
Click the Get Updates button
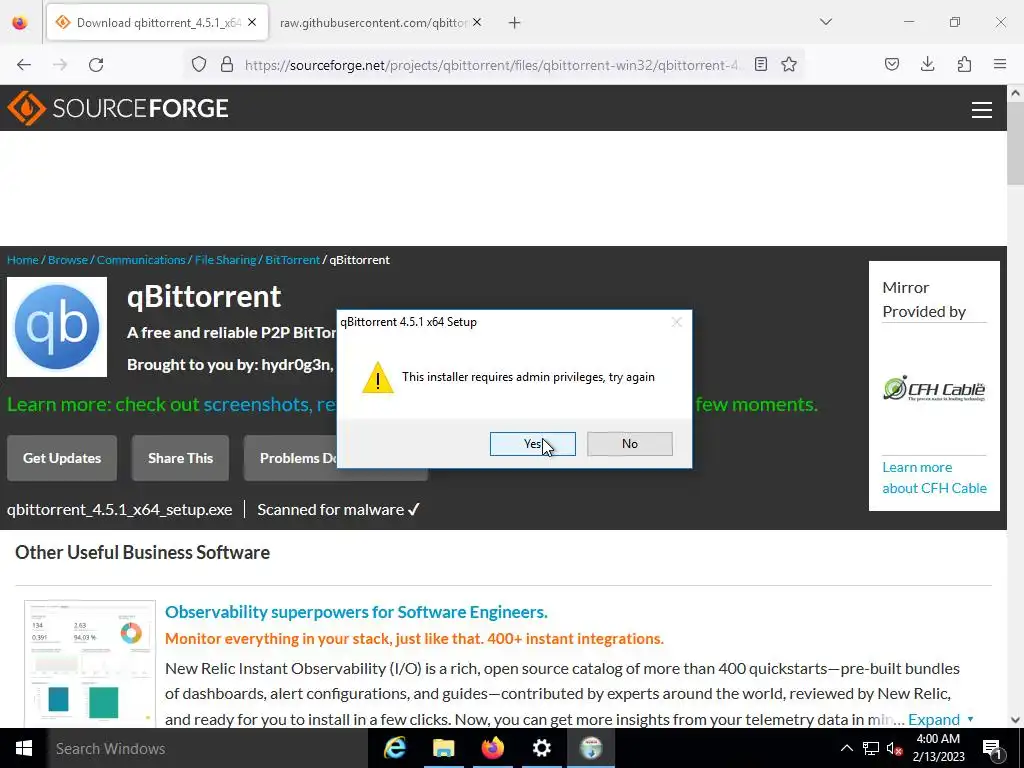[x=62, y=458]
